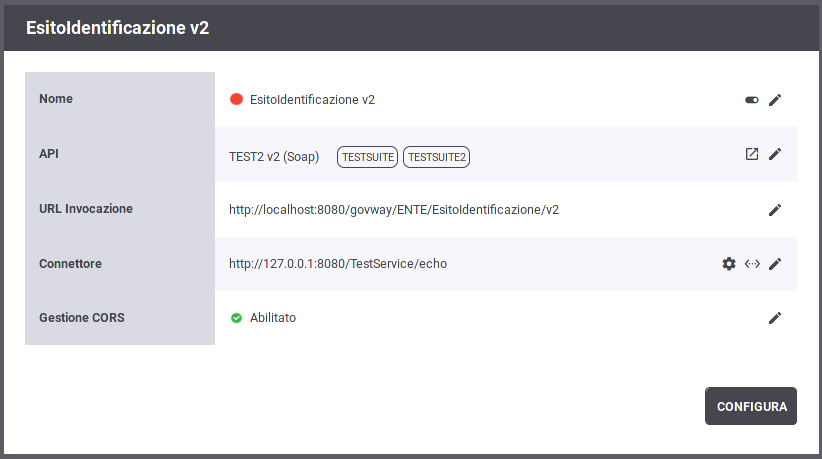
Task: Edit the Connettore with pencil icon
Action: coord(775,264)
